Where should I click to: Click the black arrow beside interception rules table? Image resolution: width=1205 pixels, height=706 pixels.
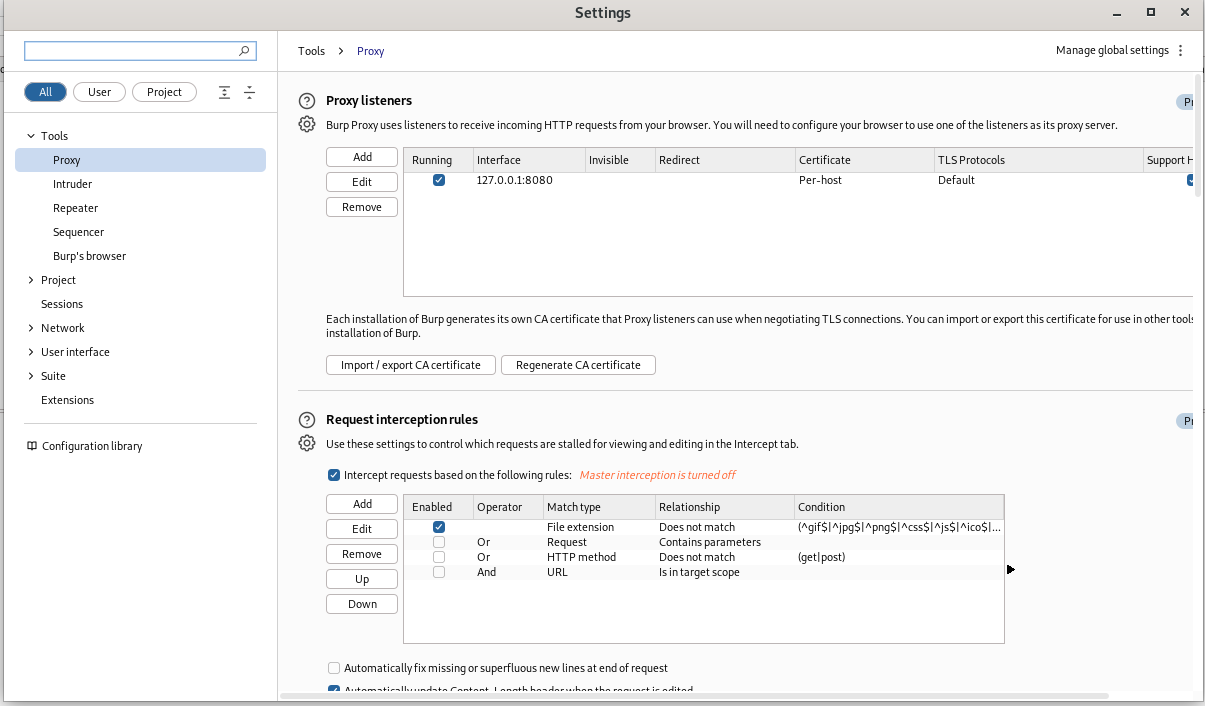(x=1011, y=569)
